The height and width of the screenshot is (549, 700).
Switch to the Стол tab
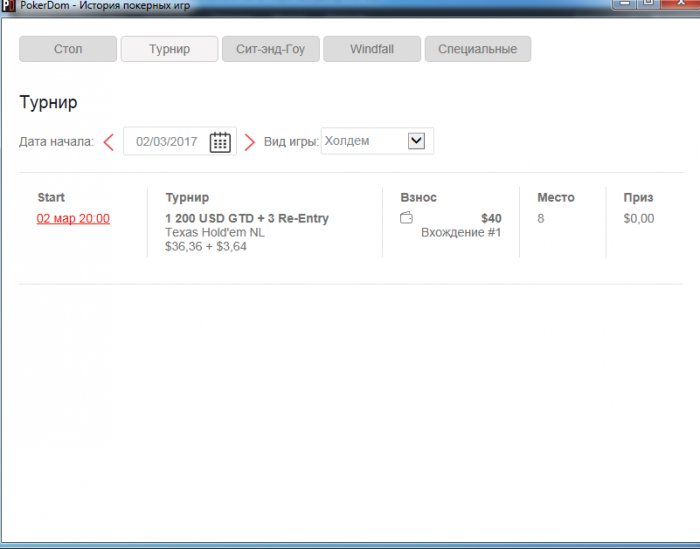(x=68, y=49)
